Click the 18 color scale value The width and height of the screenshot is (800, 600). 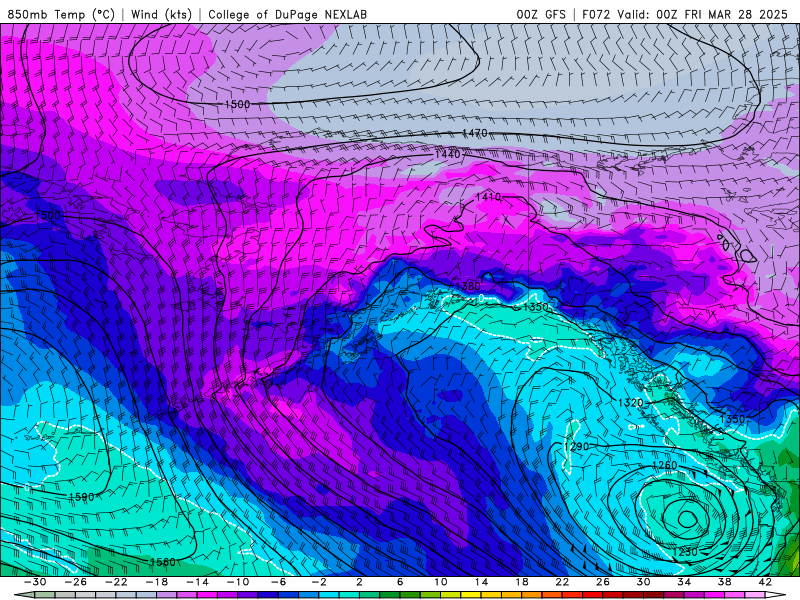(x=521, y=582)
